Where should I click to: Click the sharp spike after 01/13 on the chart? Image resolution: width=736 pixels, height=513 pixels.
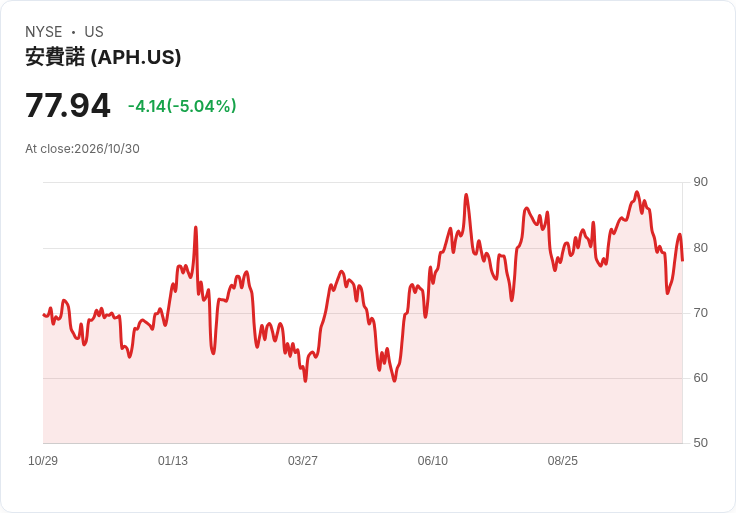(196, 228)
